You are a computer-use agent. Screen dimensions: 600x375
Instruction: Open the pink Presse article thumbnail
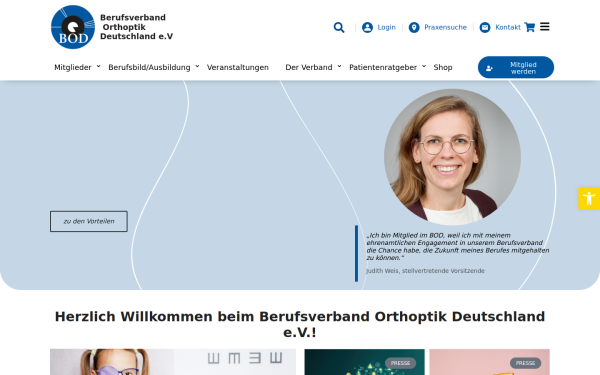coord(489,362)
